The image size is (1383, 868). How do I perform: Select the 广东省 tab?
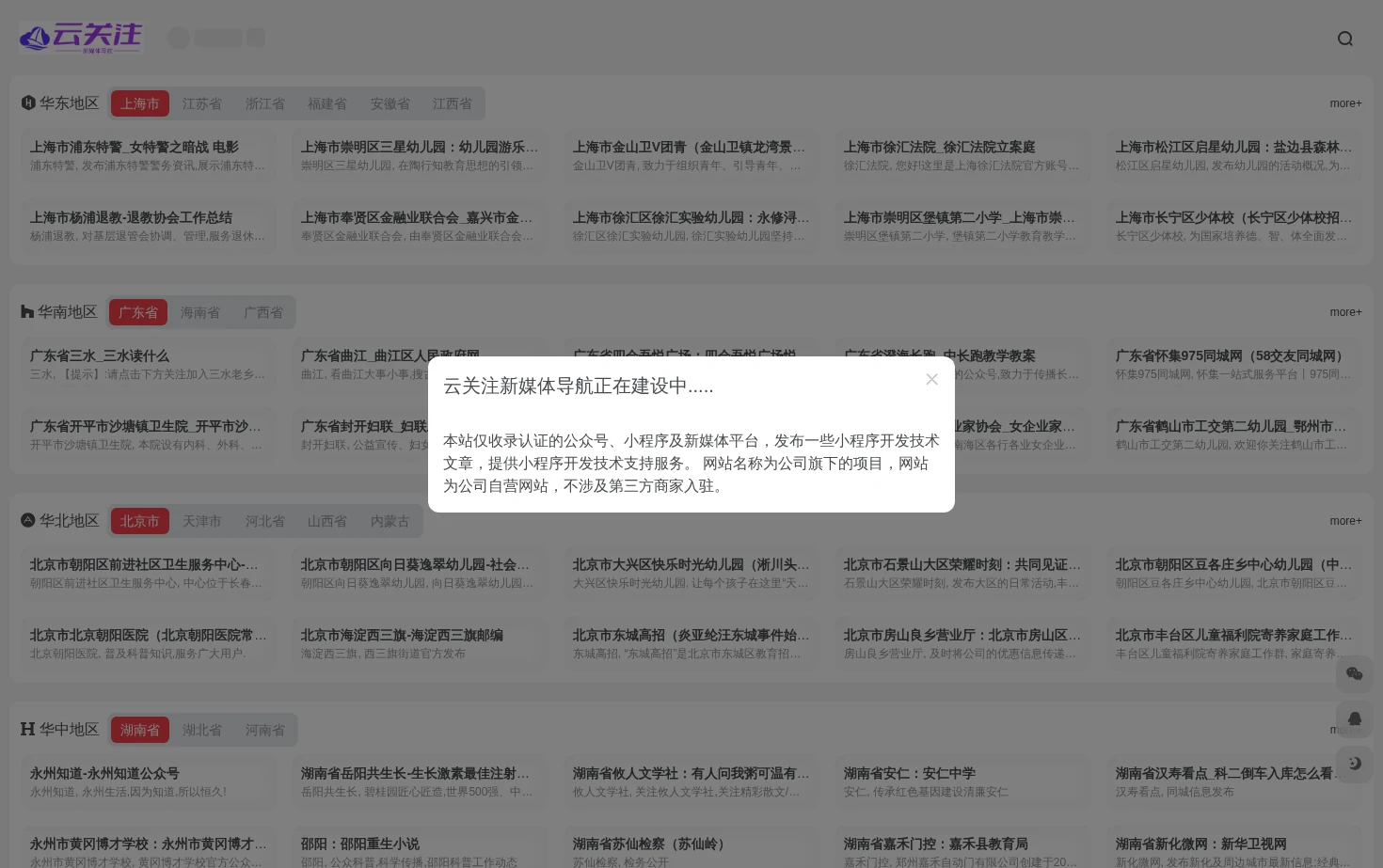click(138, 312)
